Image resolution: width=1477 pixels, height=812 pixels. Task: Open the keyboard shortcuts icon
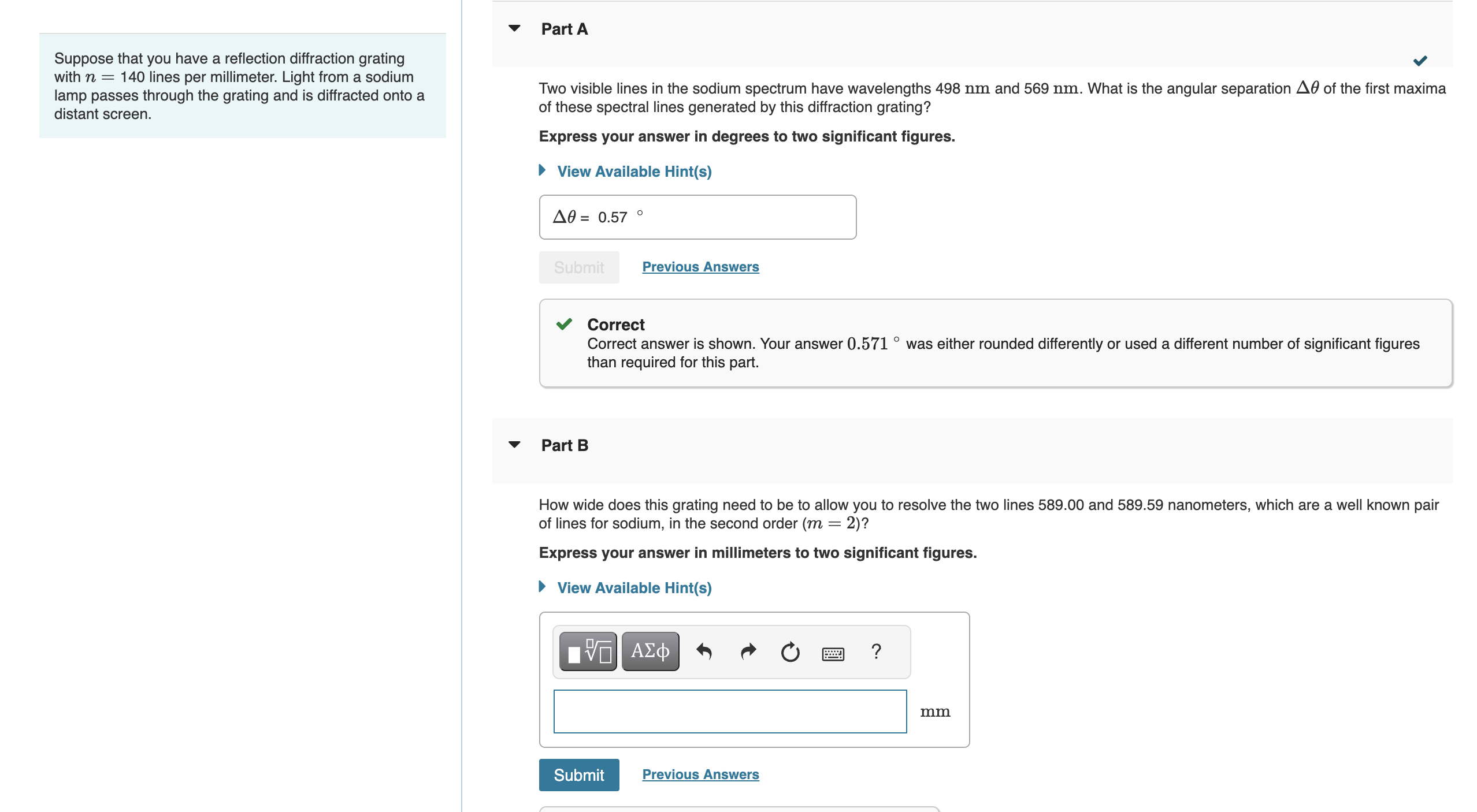click(x=833, y=654)
